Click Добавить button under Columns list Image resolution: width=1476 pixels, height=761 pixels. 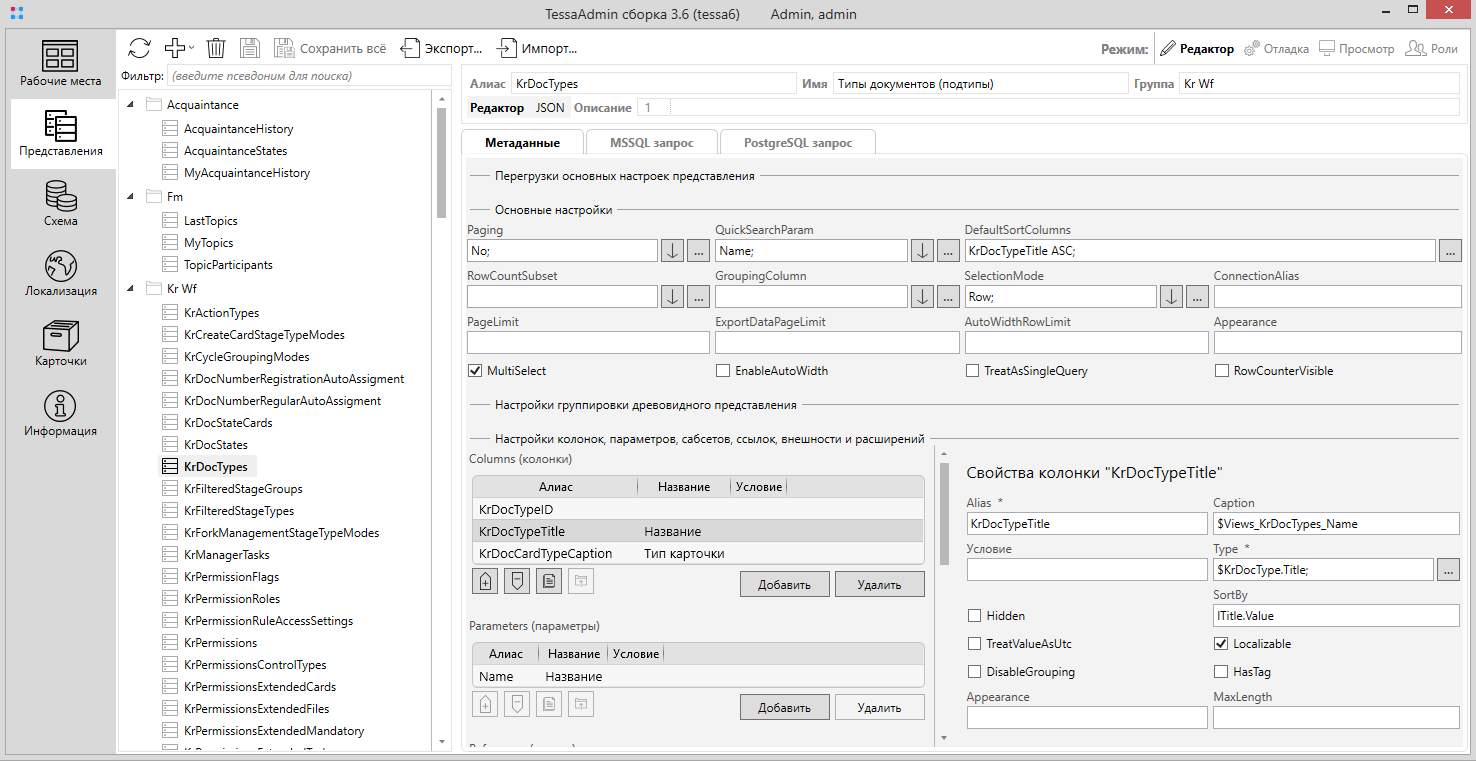[x=784, y=584]
